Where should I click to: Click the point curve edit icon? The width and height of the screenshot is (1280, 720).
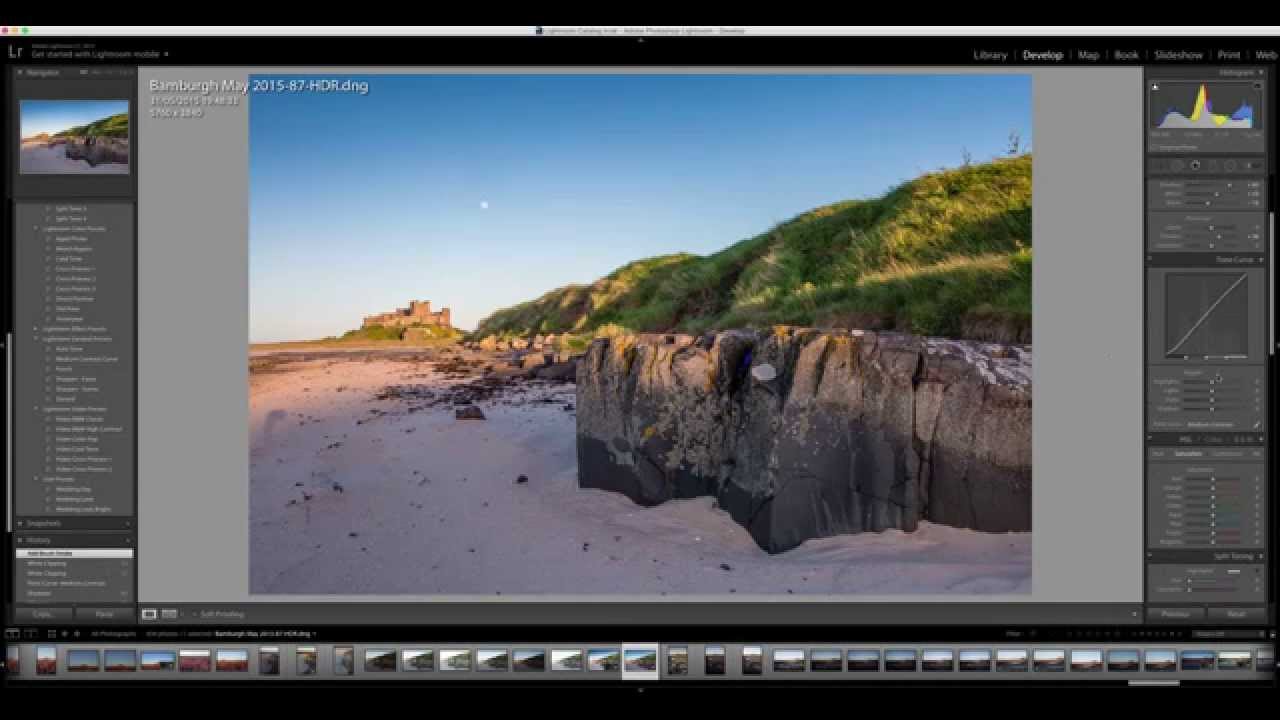[1257, 424]
